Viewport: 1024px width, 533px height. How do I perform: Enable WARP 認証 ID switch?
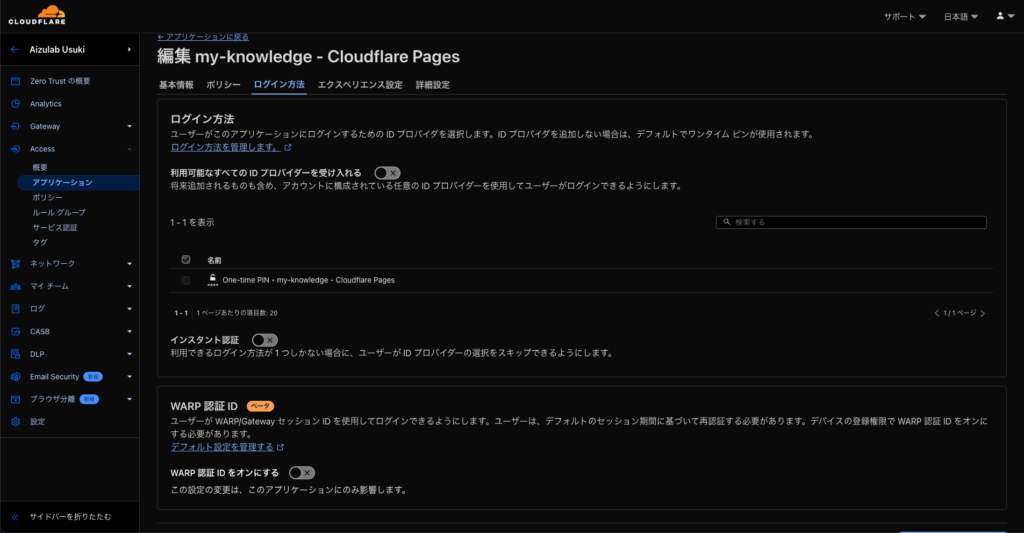click(302, 473)
